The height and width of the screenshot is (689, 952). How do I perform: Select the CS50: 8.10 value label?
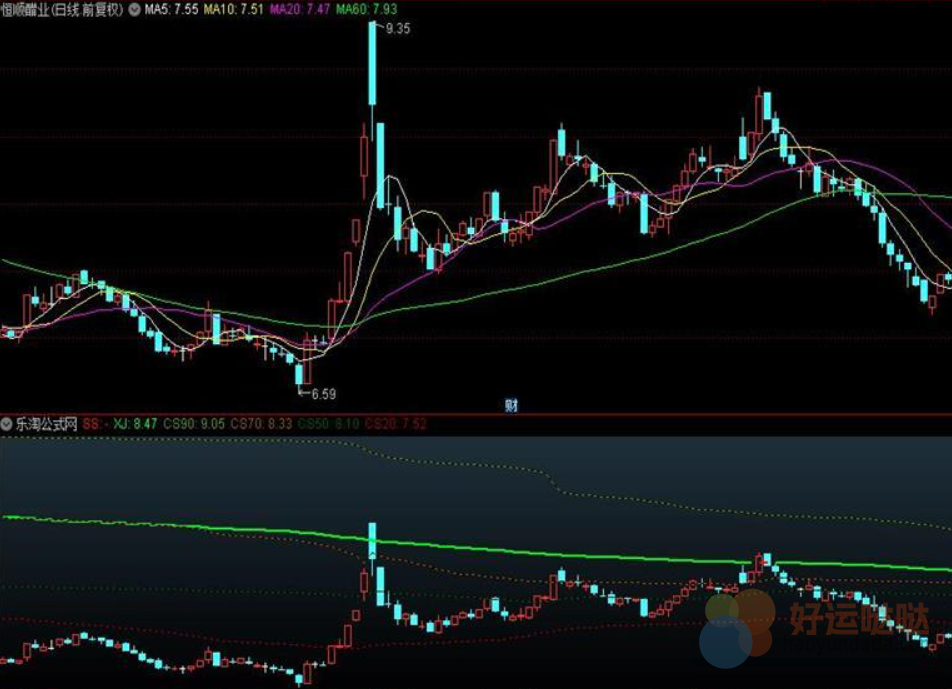[x=328, y=424]
